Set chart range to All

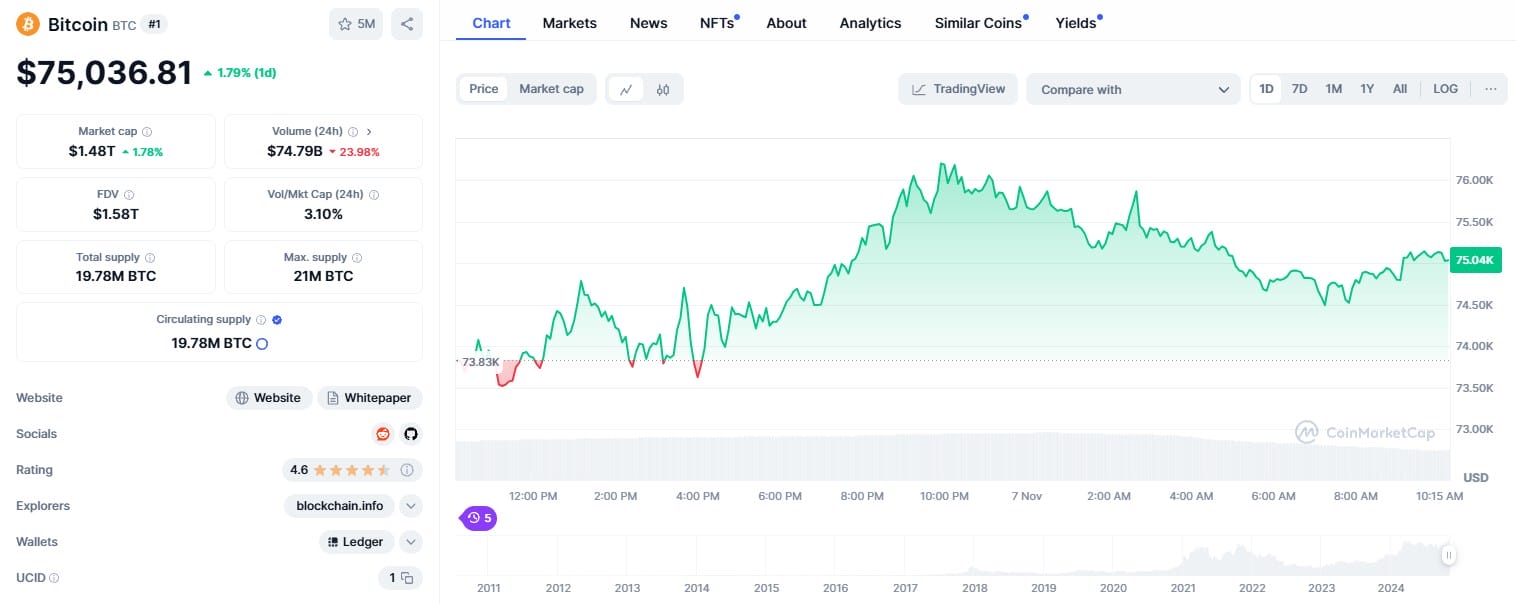(1400, 89)
